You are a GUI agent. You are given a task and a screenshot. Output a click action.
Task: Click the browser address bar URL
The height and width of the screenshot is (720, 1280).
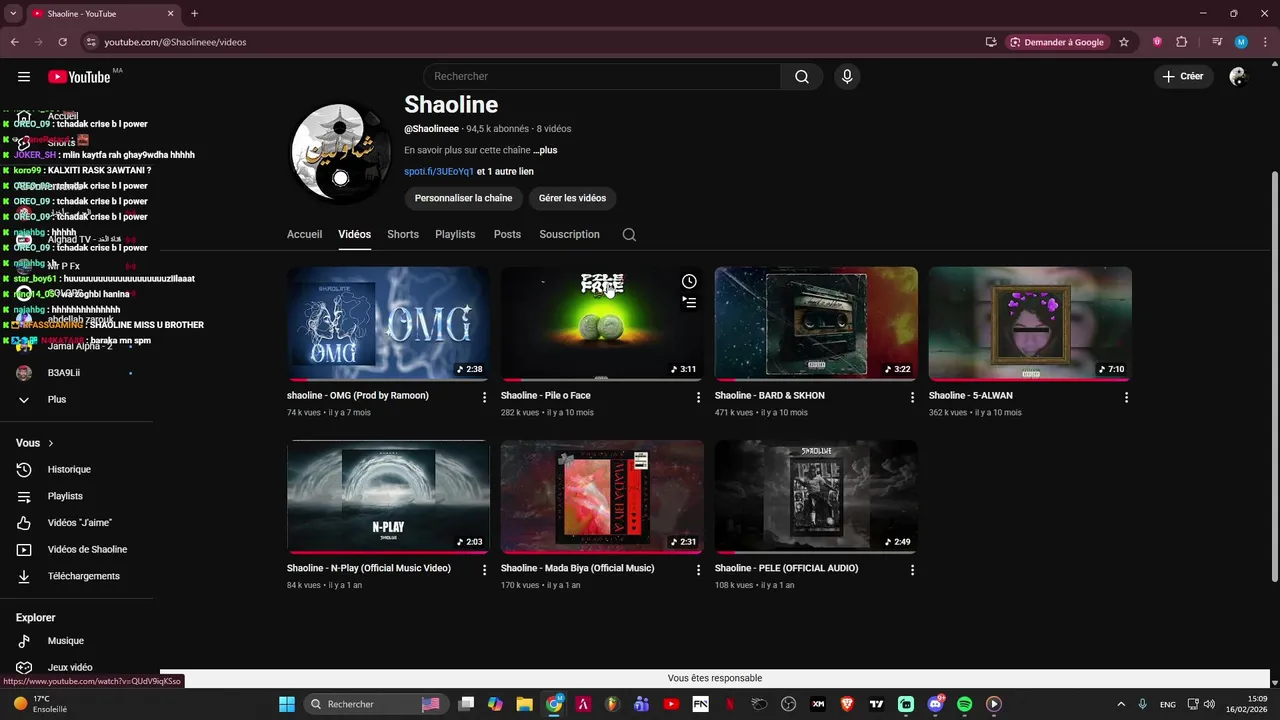click(175, 42)
